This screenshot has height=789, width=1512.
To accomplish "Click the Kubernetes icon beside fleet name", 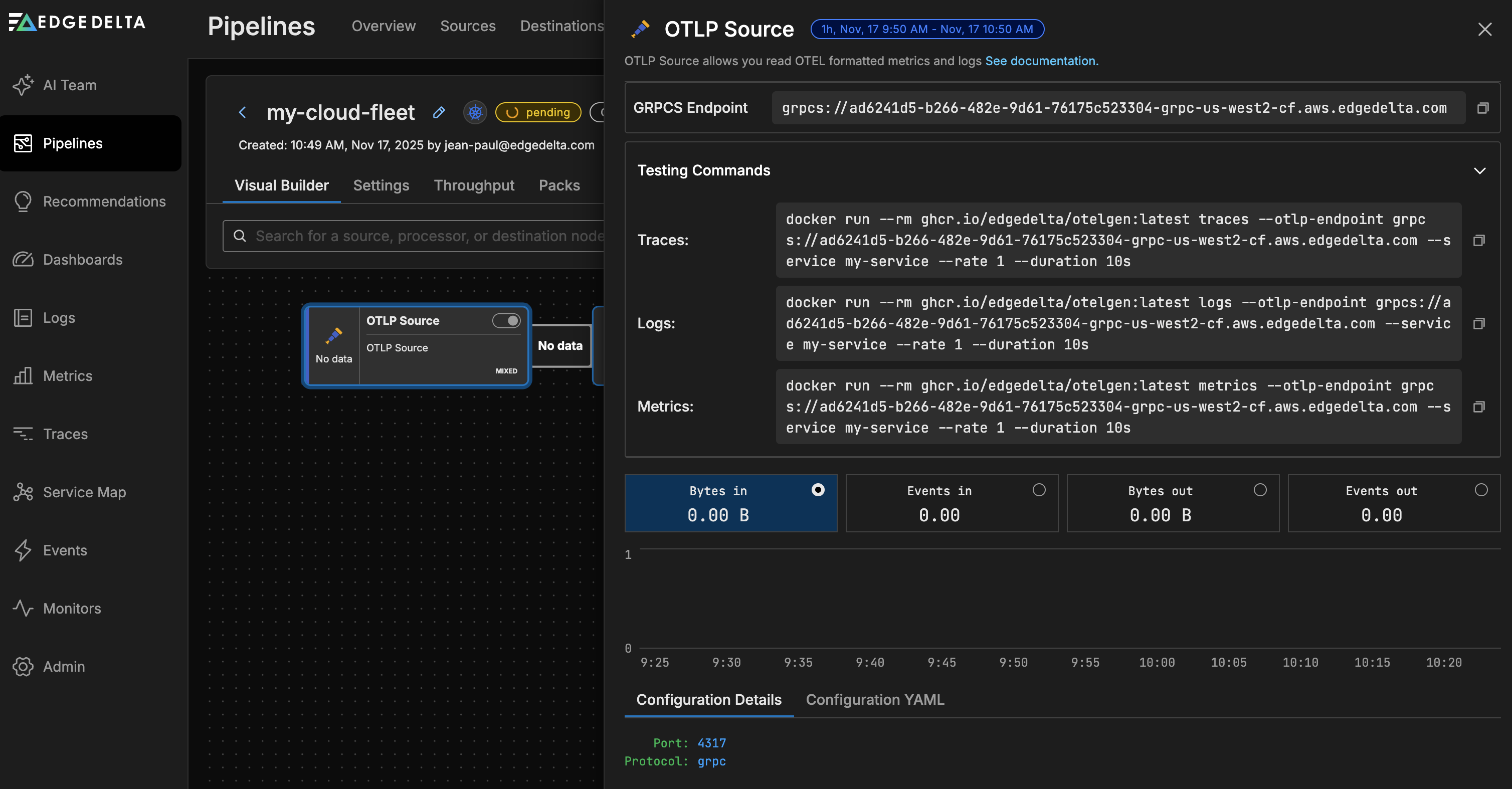I will pos(475,112).
